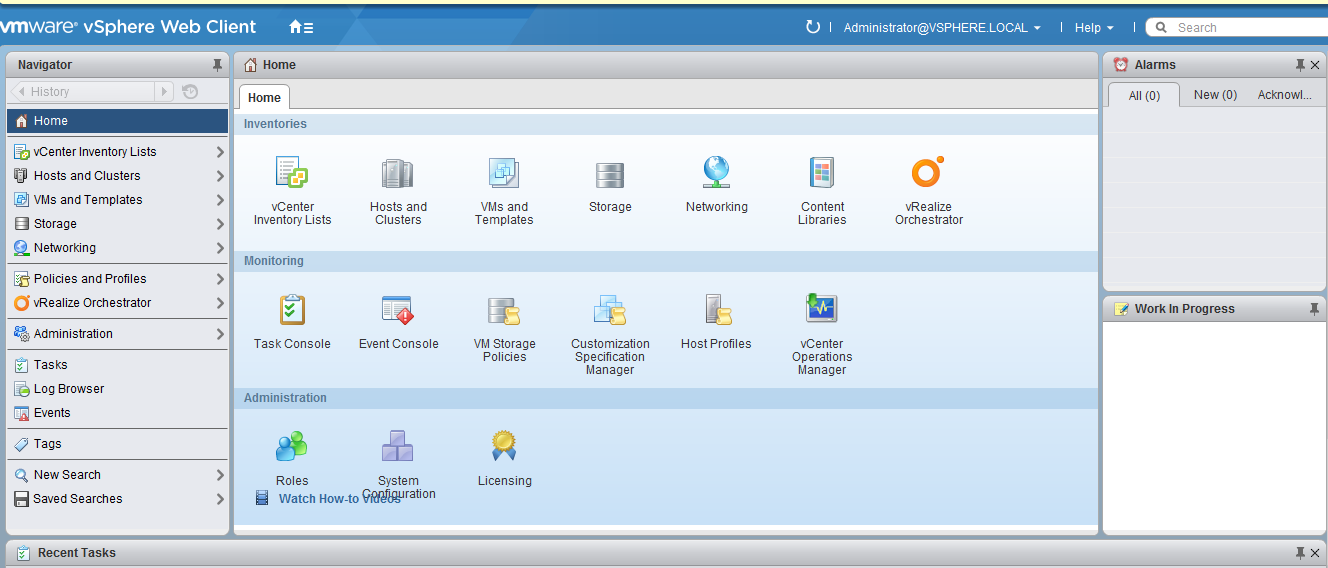This screenshot has width=1328, height=568.
Task: Open vCenter Operations Manager icon
Action: coord(822,308)
